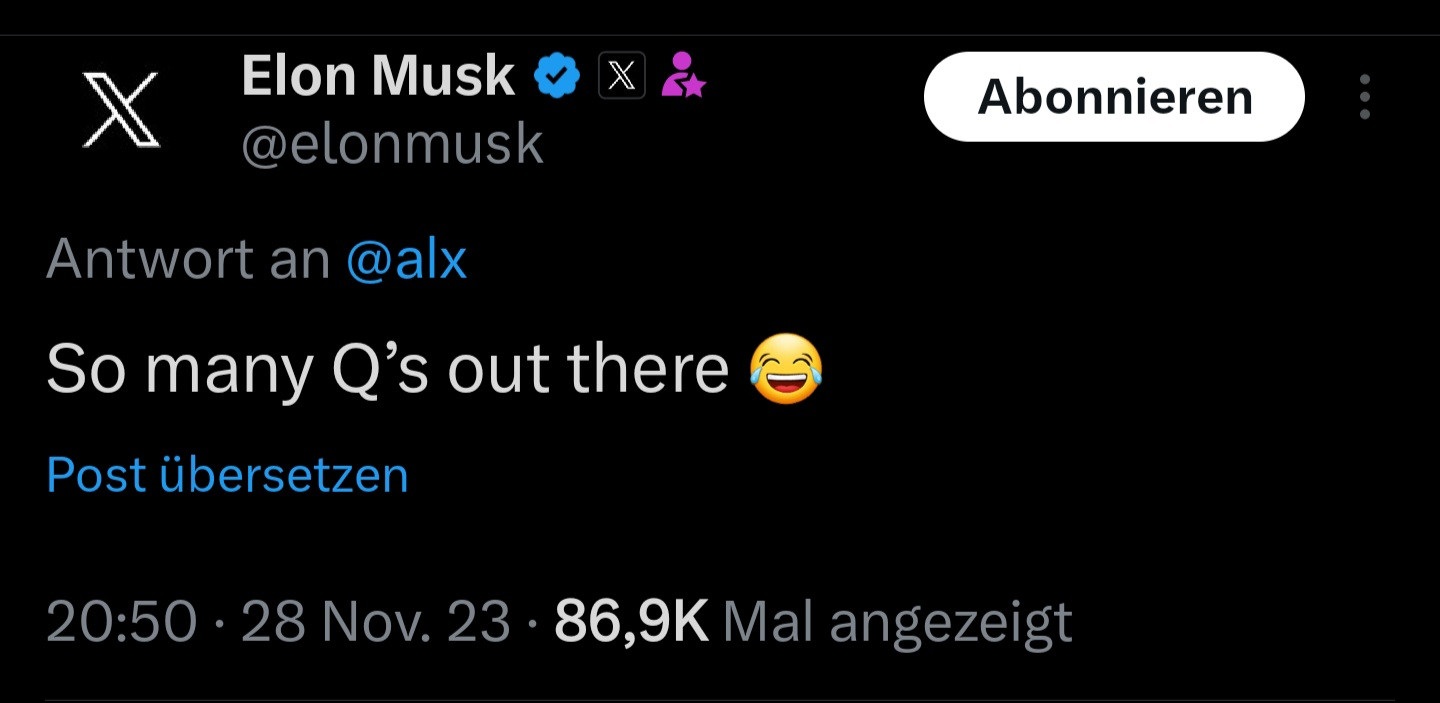Click the purple subscriber star icon
The image size is (1440, 703).
click(x=683, y=76)
